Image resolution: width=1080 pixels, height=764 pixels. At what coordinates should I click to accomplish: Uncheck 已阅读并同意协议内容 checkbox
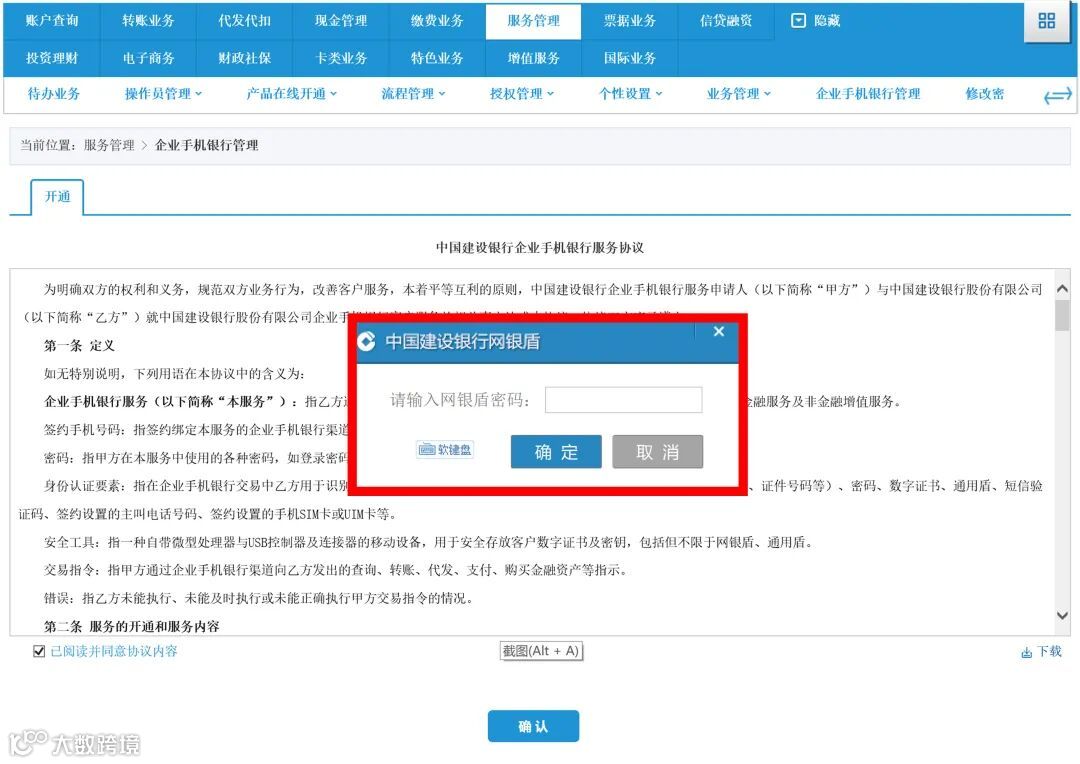point(39,651)
